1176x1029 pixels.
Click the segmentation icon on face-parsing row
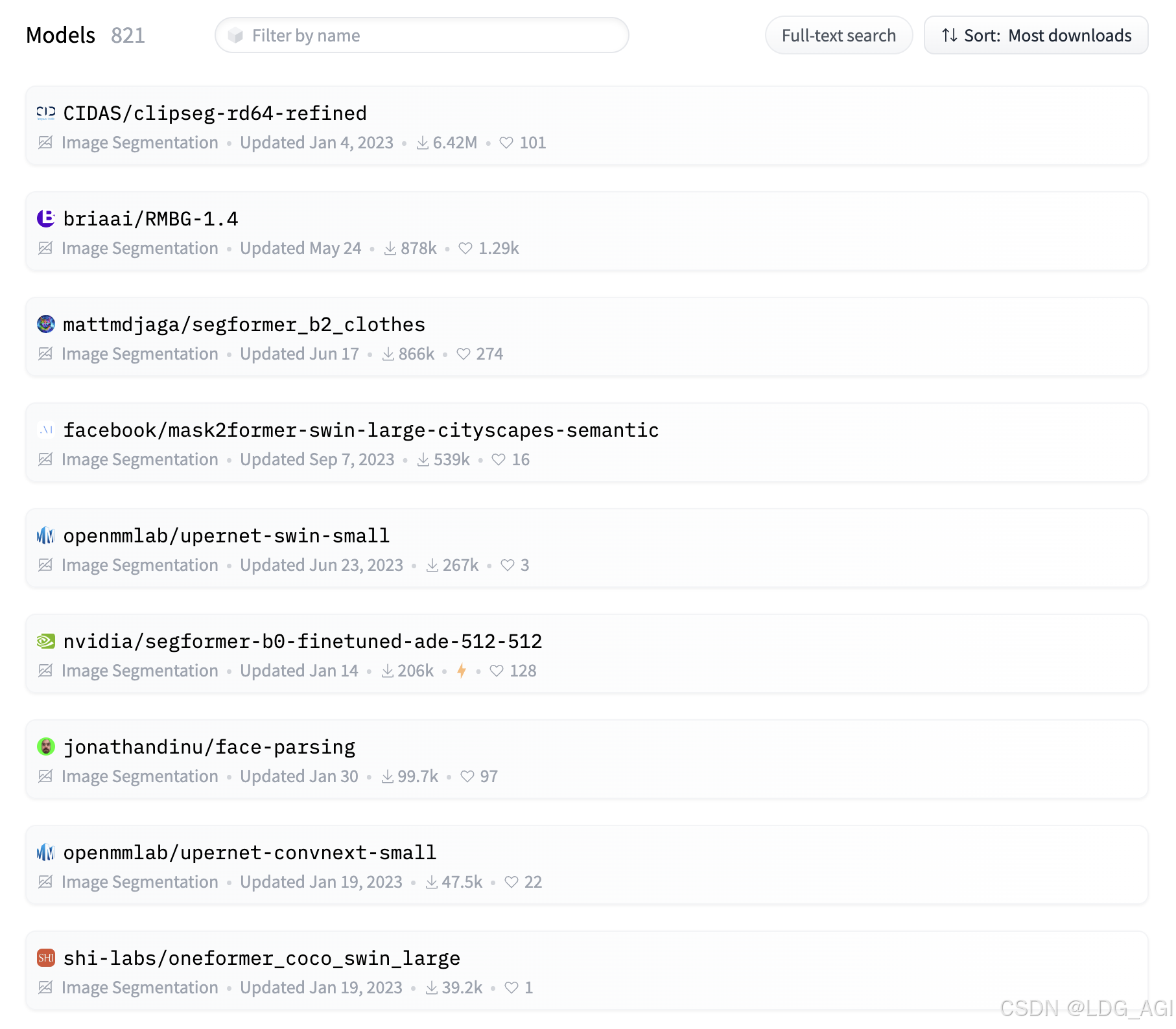[45, 776]
